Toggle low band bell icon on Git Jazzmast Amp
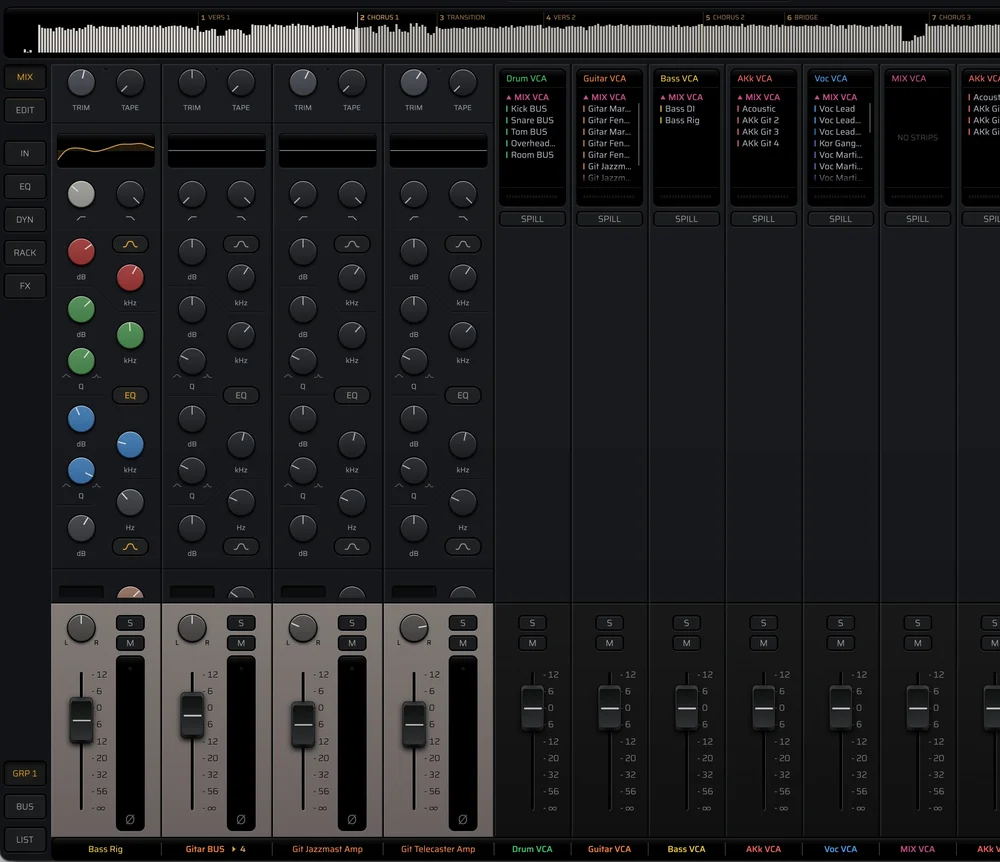 click(x=352, y=546)
